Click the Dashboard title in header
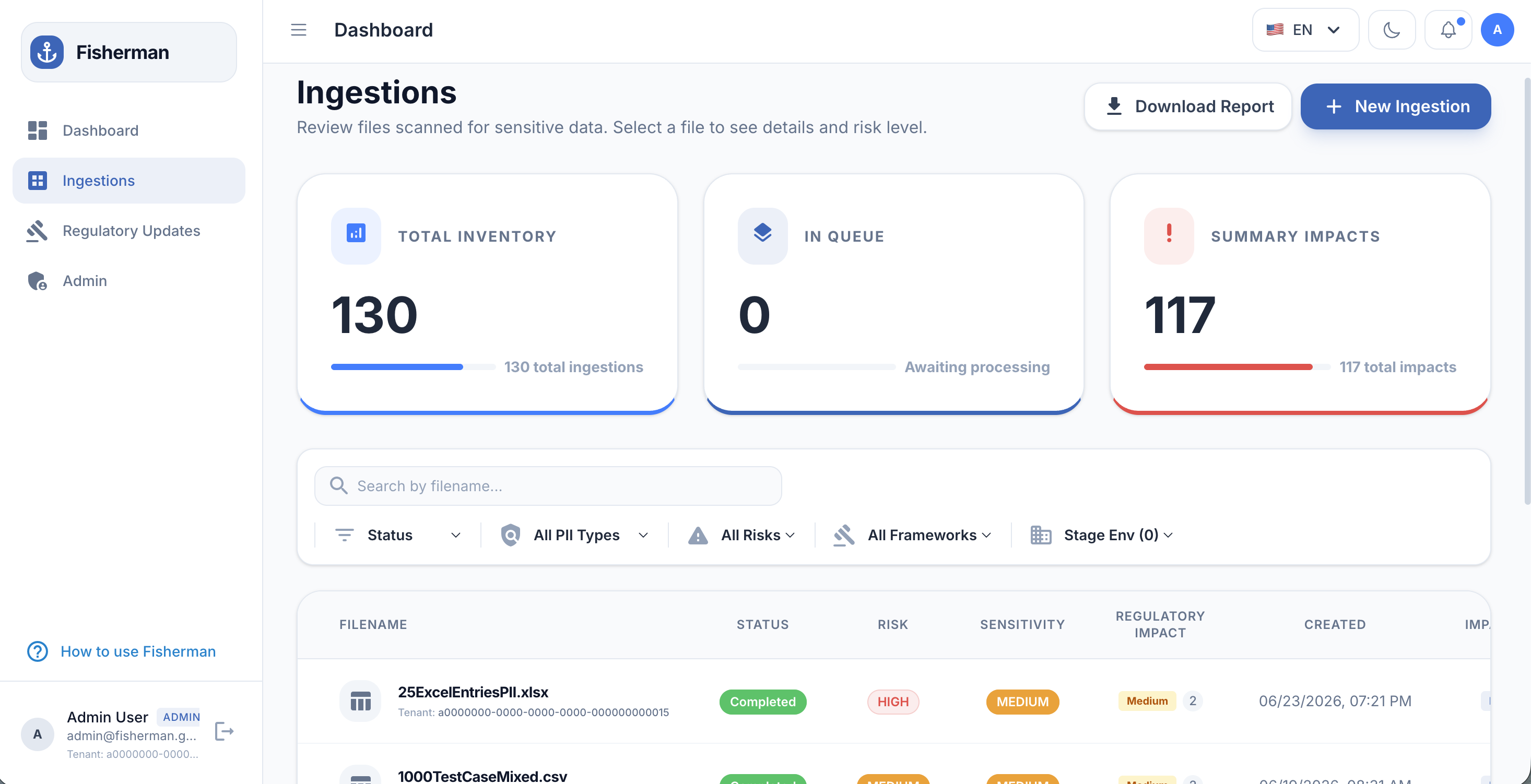Image resolution: width=1531 pixels, height=784 pixels. coord(383,30)
